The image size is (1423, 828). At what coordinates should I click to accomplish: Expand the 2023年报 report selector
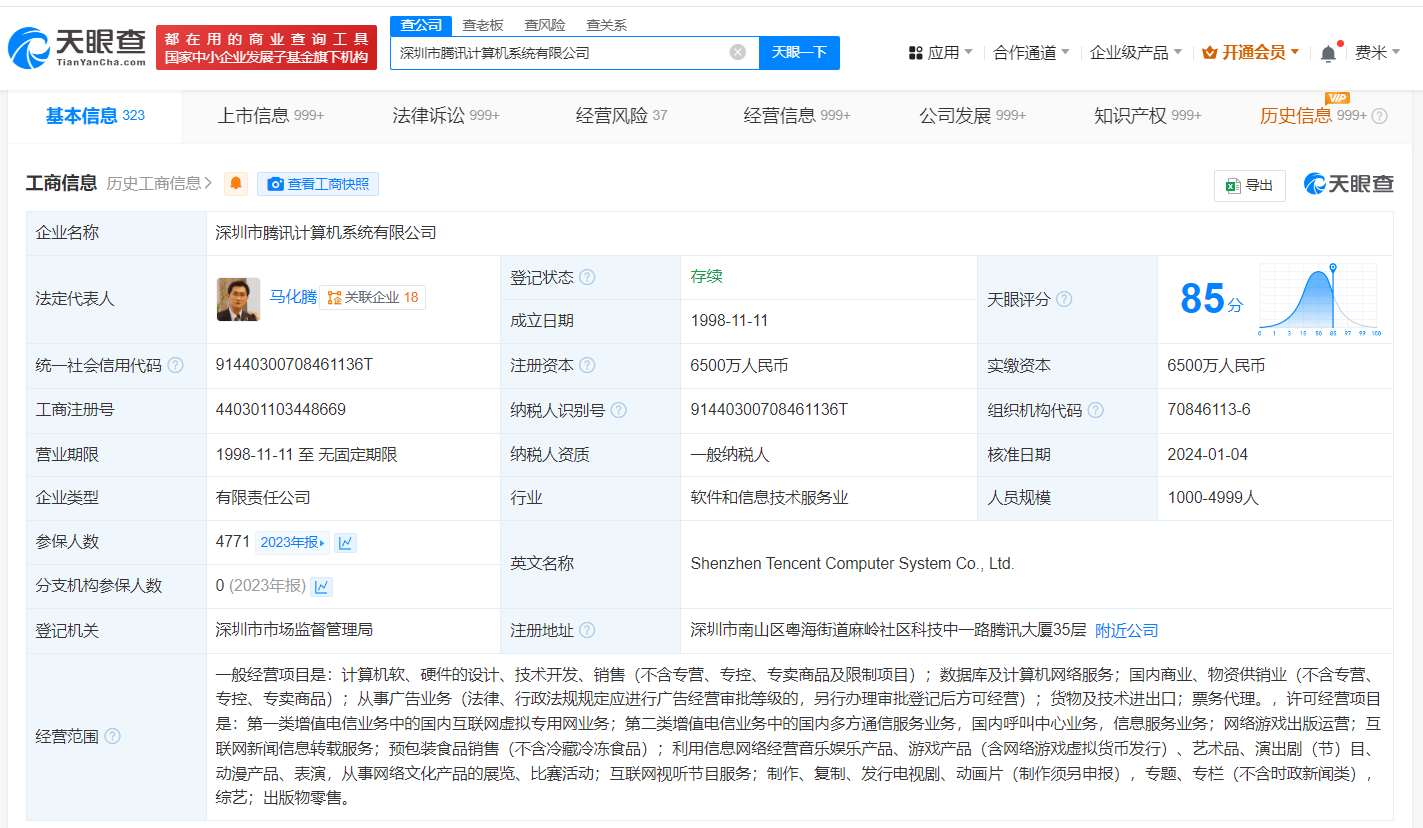(293, 543)
